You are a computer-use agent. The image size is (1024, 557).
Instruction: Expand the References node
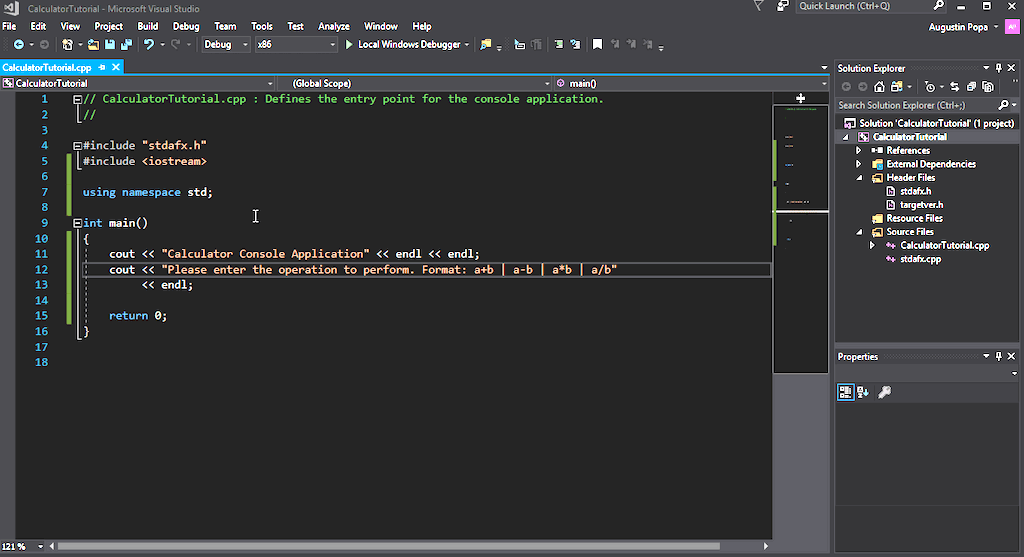858,150
